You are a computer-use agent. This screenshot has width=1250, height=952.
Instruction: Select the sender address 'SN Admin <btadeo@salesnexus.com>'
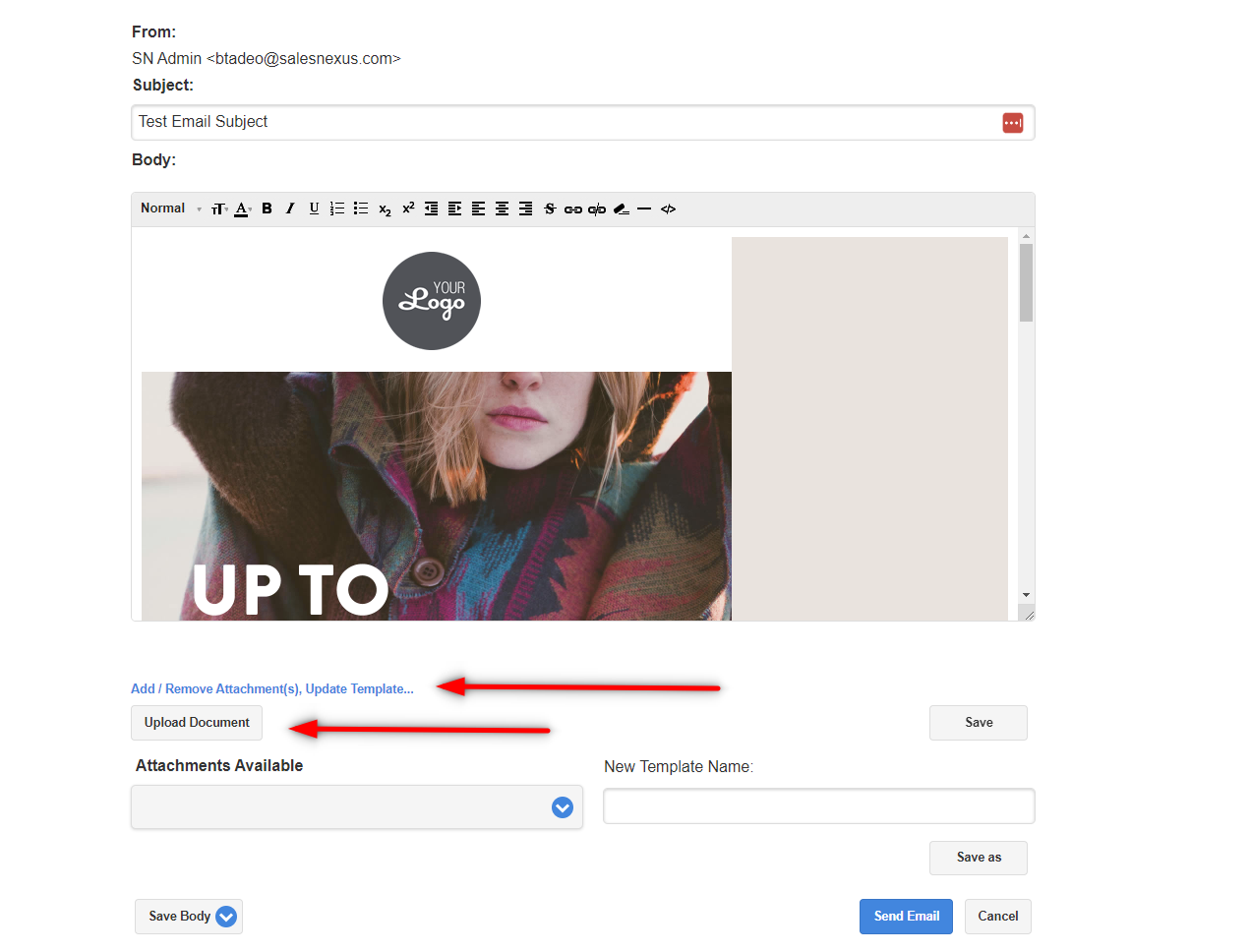click(267, 59)
